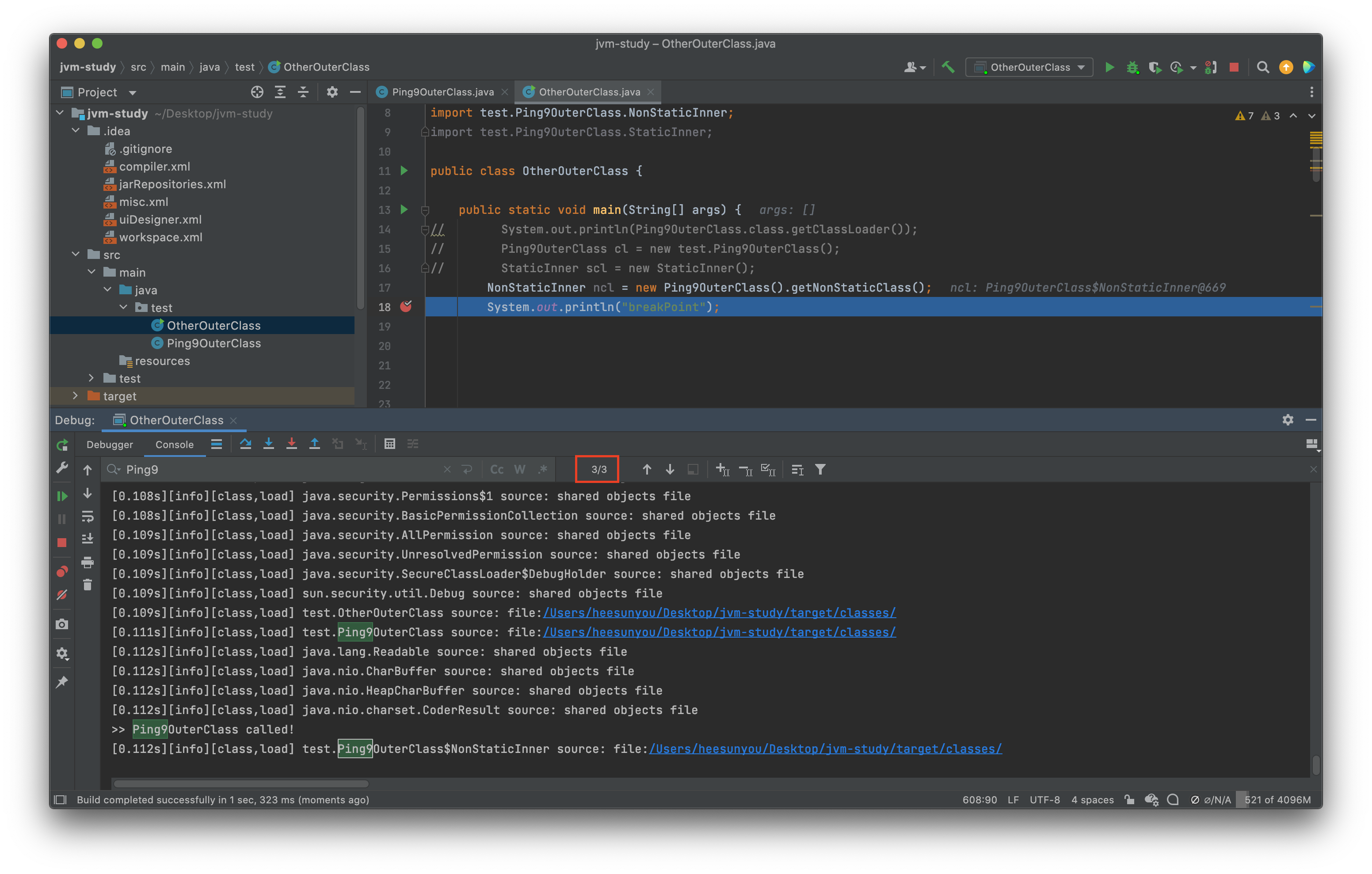
Task: Switch to the Debugger tab
Action: (x=109, y=445)
